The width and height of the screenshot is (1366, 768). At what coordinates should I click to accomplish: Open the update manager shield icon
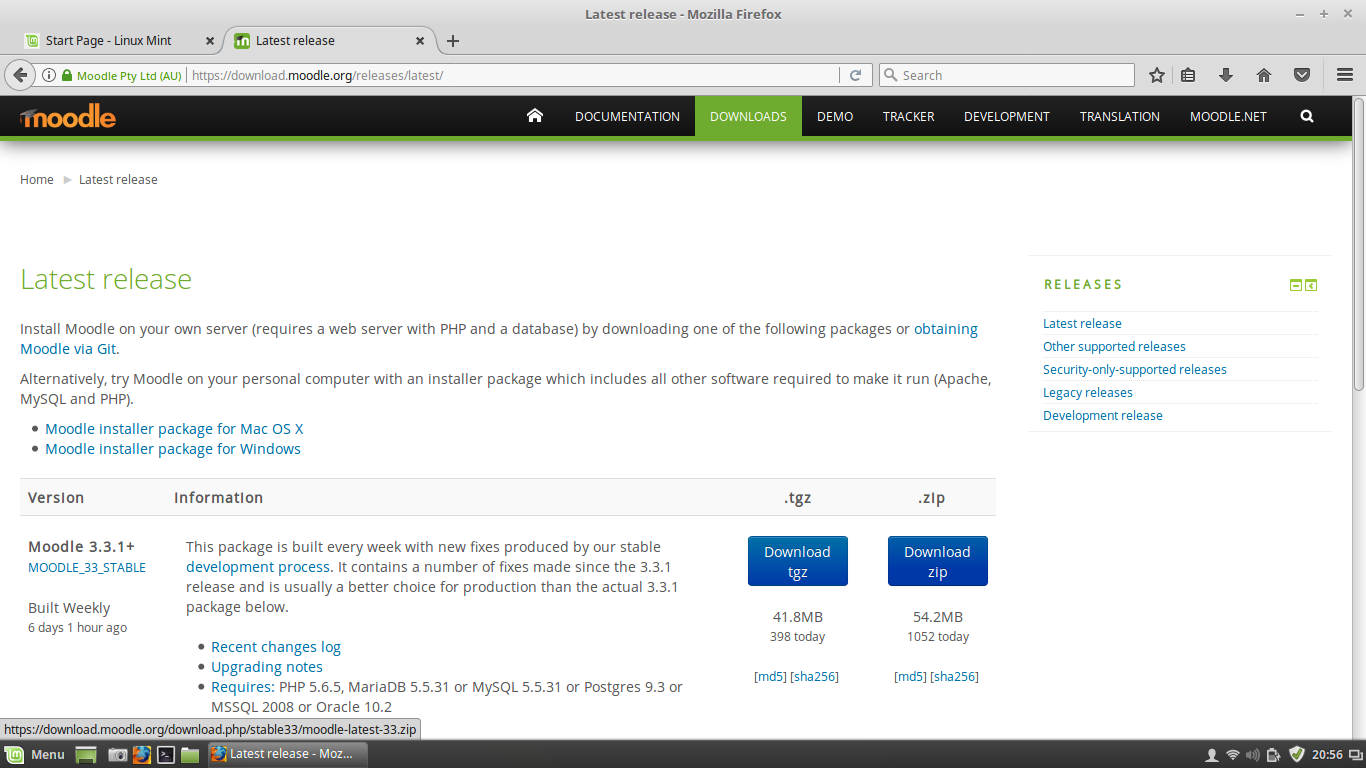(1297, 754)
